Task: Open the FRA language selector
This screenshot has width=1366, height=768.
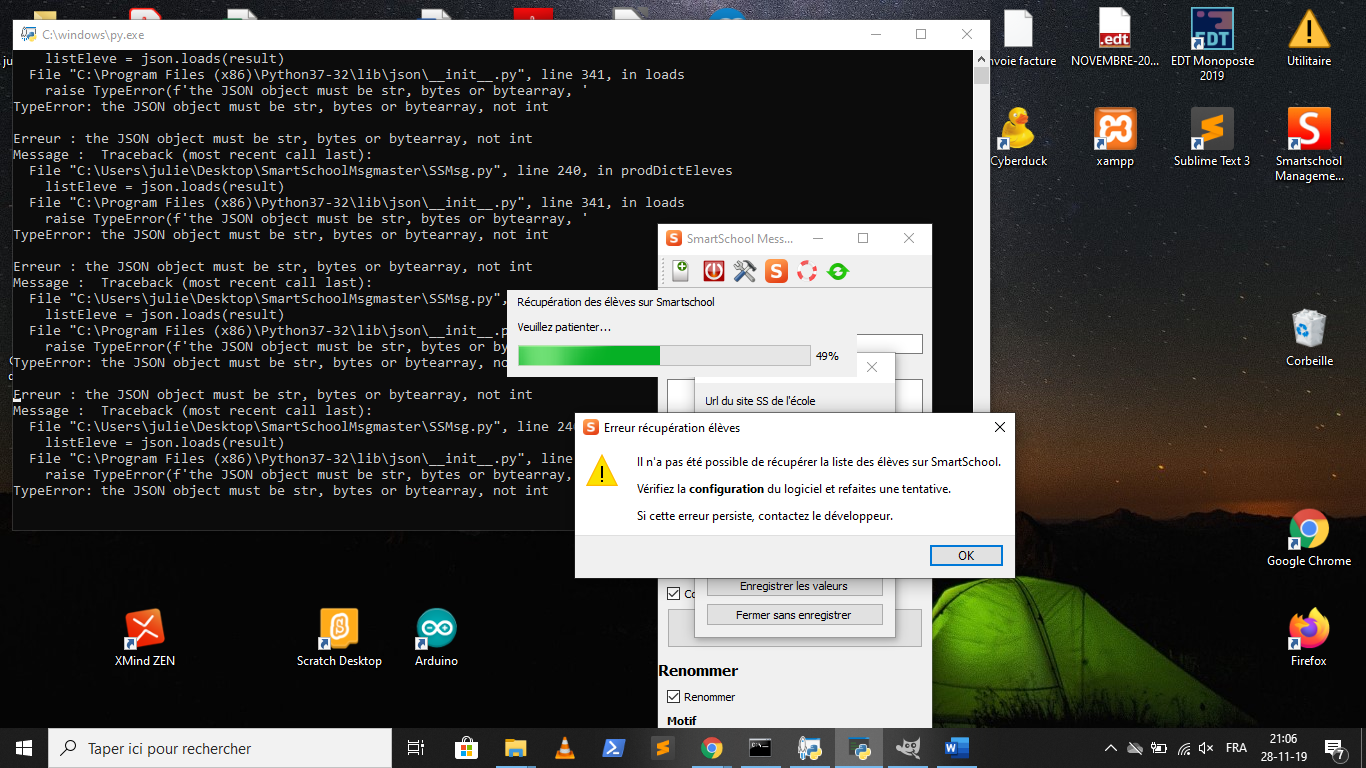Action: click(1236, 747)
